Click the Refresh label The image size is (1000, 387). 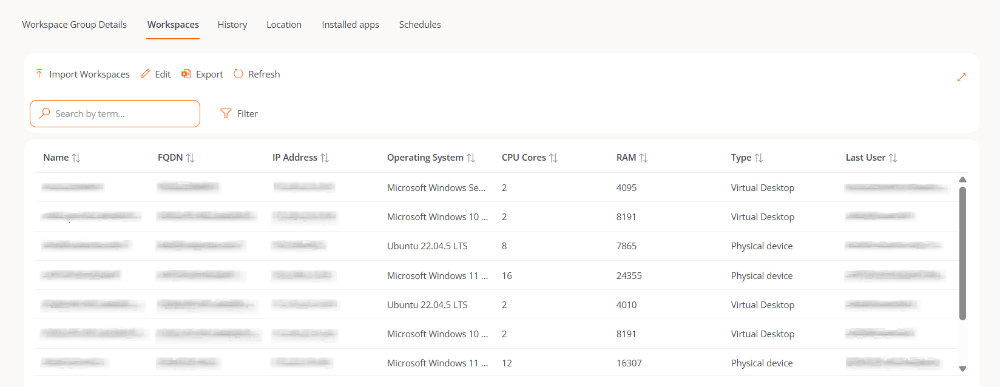(264, 75)
